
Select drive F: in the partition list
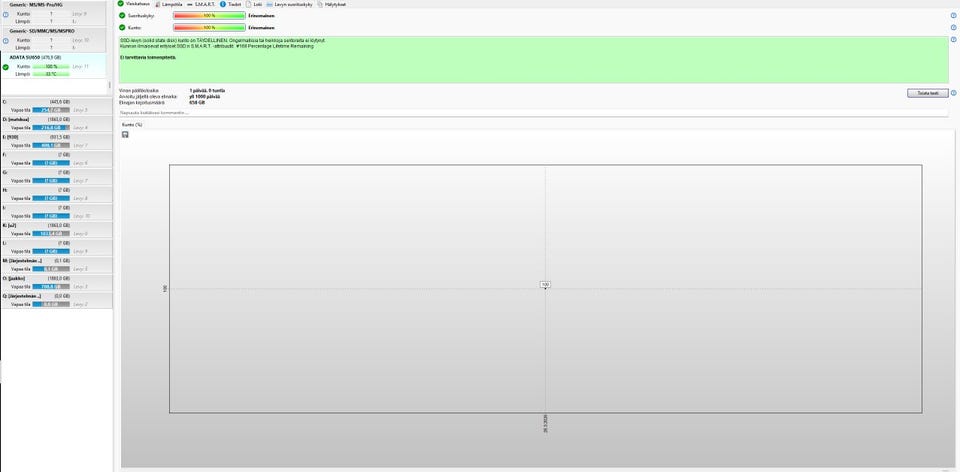(x=56, y=159)
